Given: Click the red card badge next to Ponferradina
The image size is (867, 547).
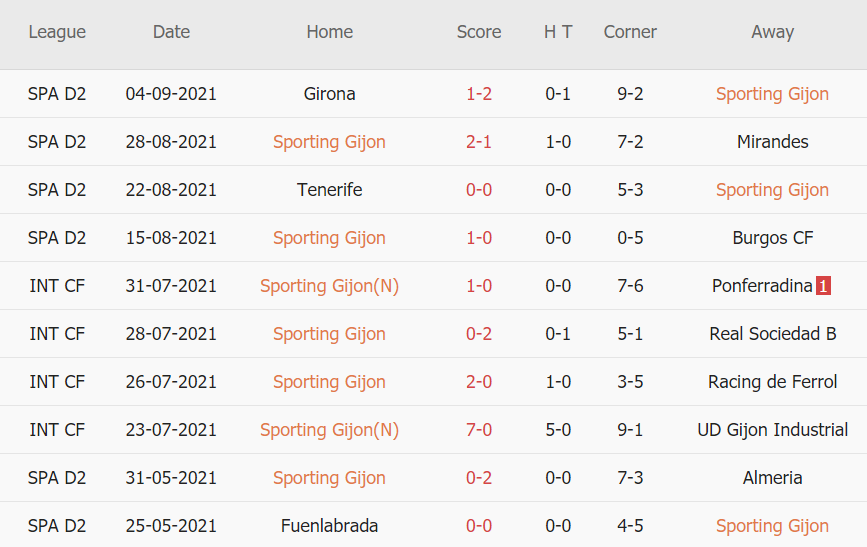Looking at the screenshot, I should point(823,286).
